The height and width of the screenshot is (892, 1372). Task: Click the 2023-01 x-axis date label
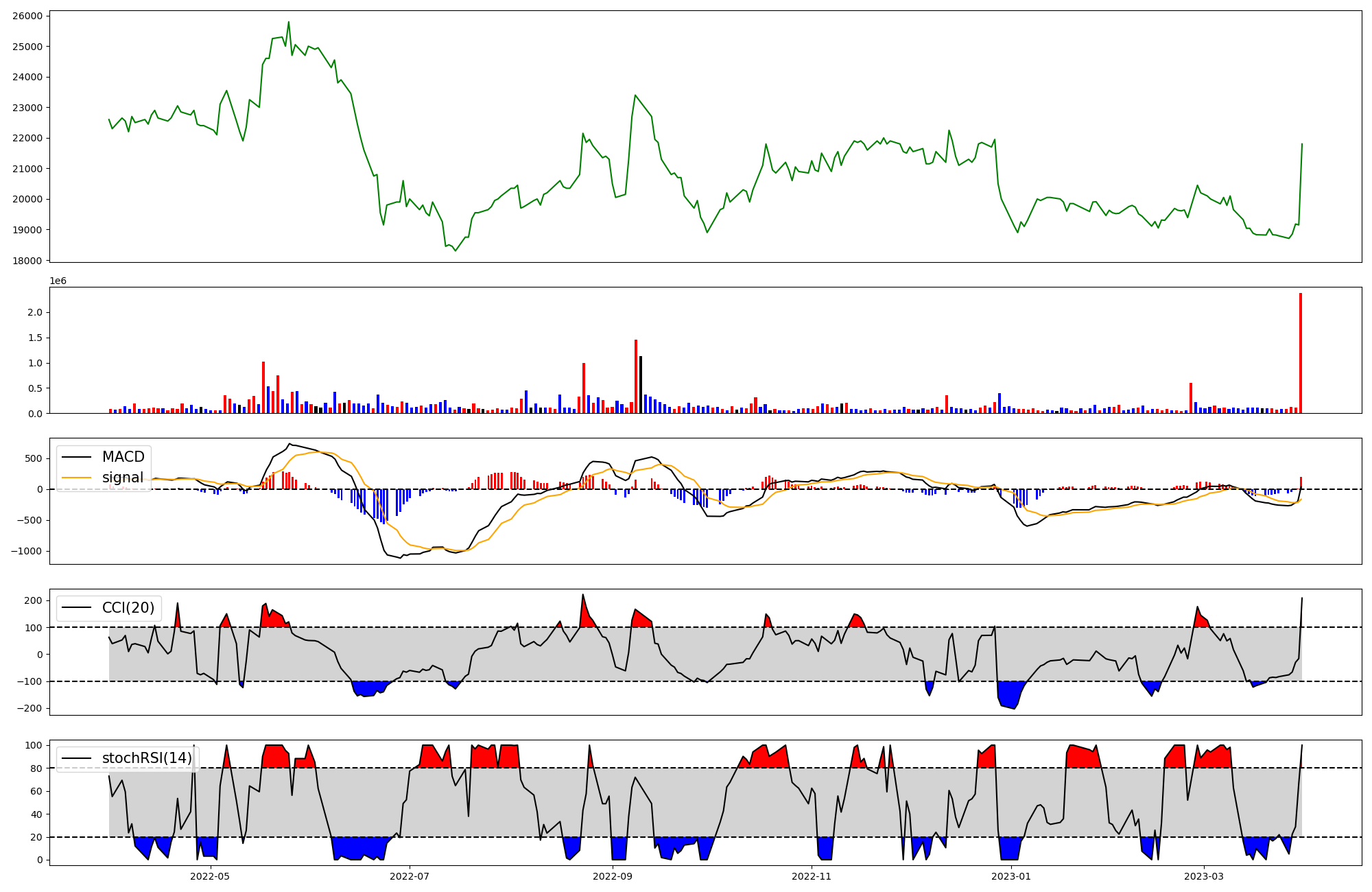point(1011,876)
